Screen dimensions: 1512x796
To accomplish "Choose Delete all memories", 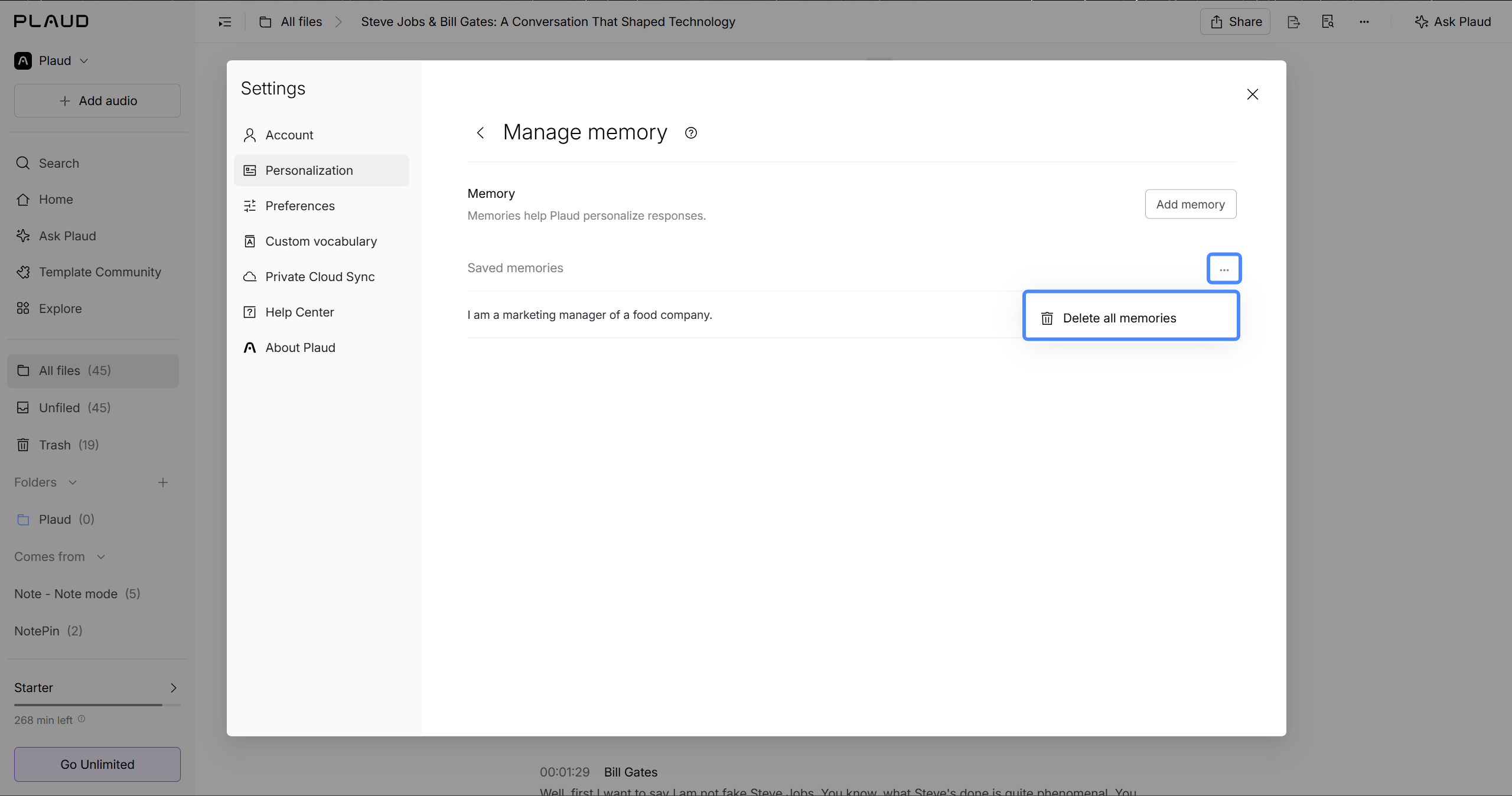I will coord(1131,318).
